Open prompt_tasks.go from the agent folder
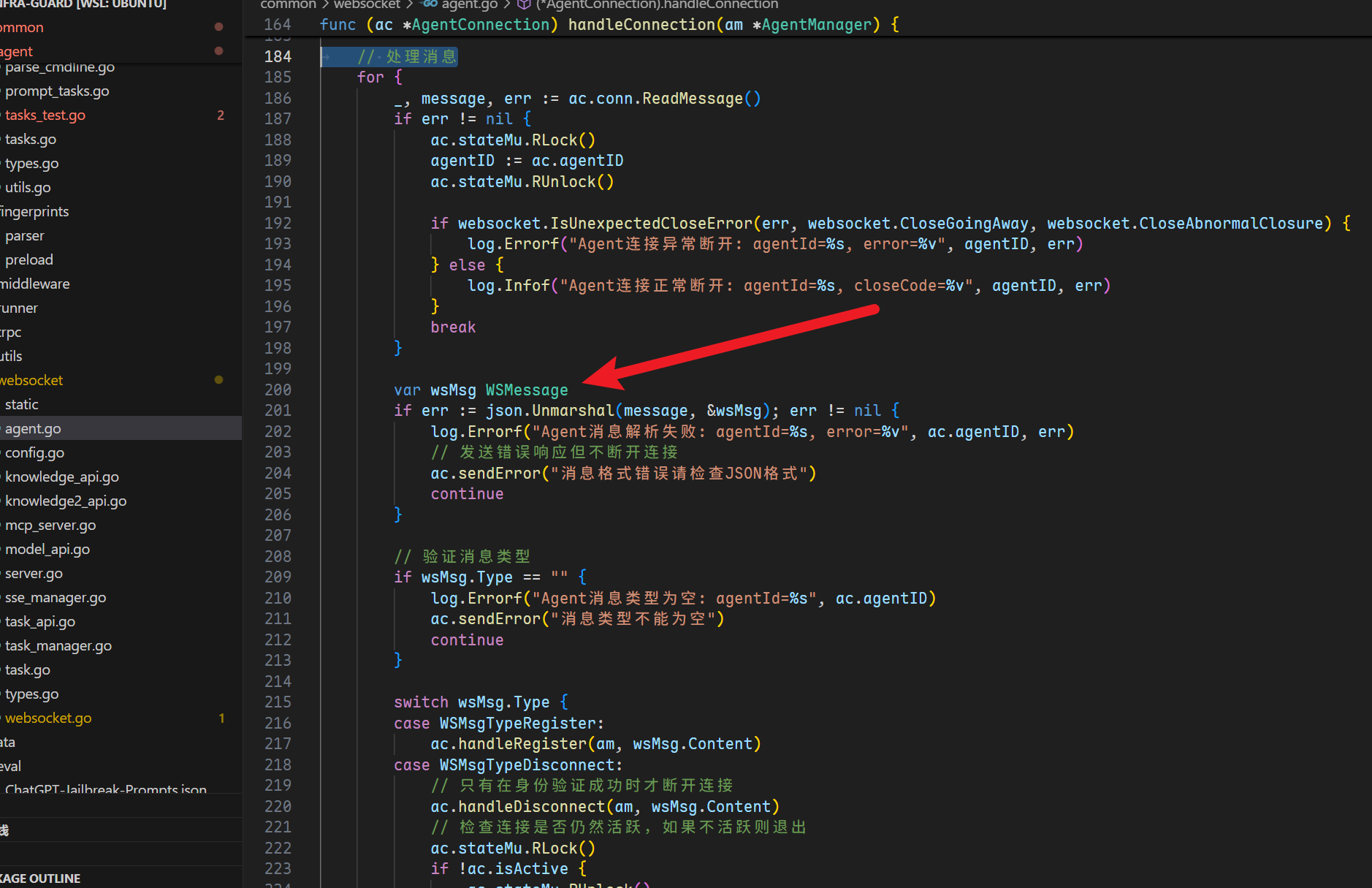 pyautogui.click(x=57, y=91)
